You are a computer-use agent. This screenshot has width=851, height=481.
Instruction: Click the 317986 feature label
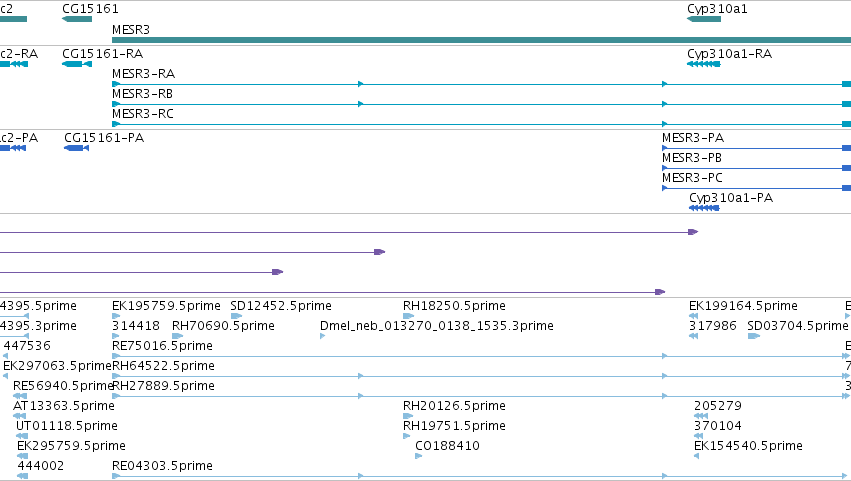click(713, 326)
